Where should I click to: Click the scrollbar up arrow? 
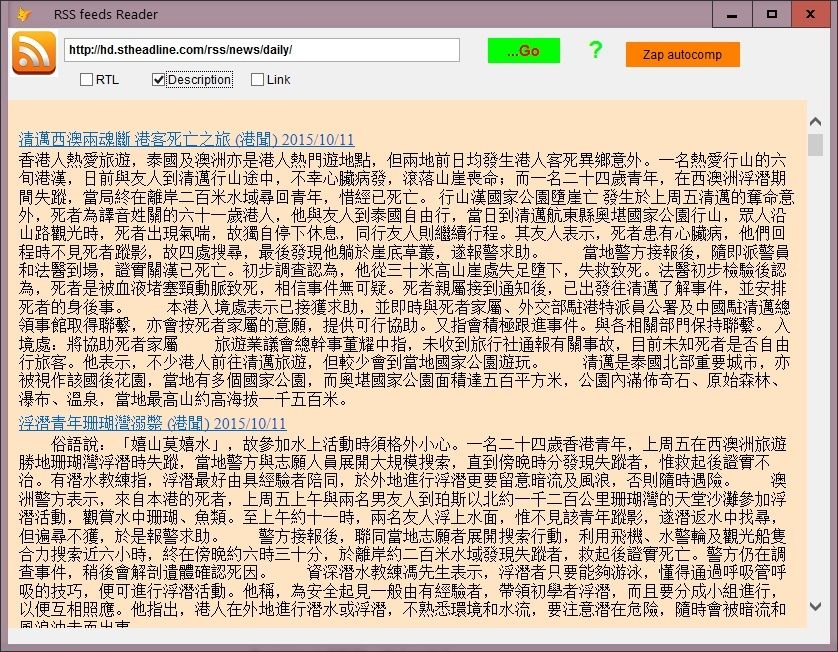click(815, 119)
